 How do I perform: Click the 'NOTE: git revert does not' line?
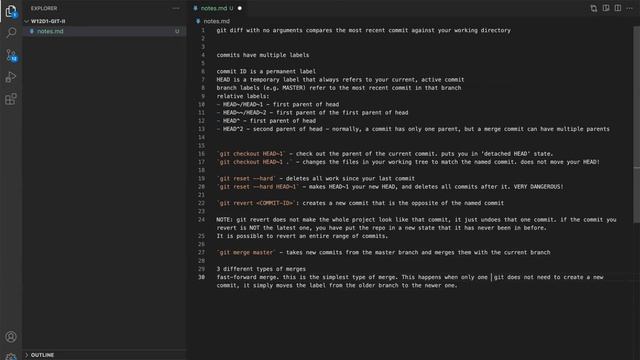(416, 224)
